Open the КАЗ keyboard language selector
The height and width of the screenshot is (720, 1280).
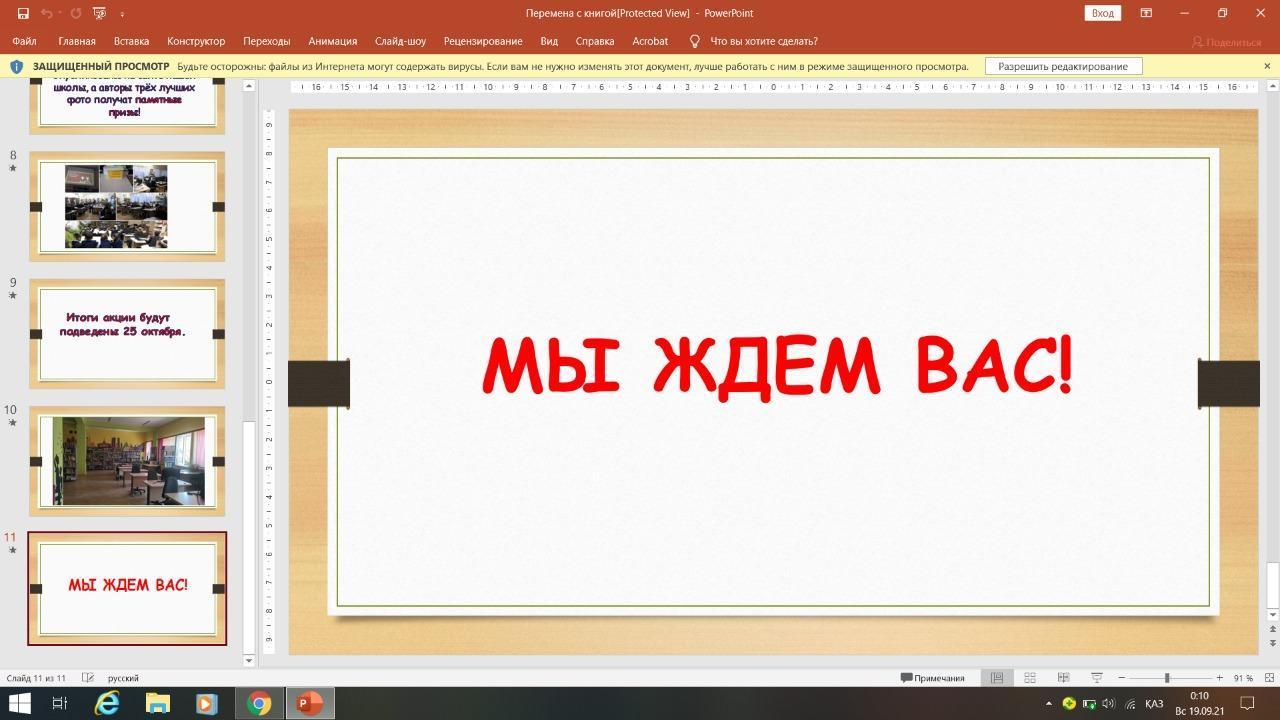tap(1153, 704)
